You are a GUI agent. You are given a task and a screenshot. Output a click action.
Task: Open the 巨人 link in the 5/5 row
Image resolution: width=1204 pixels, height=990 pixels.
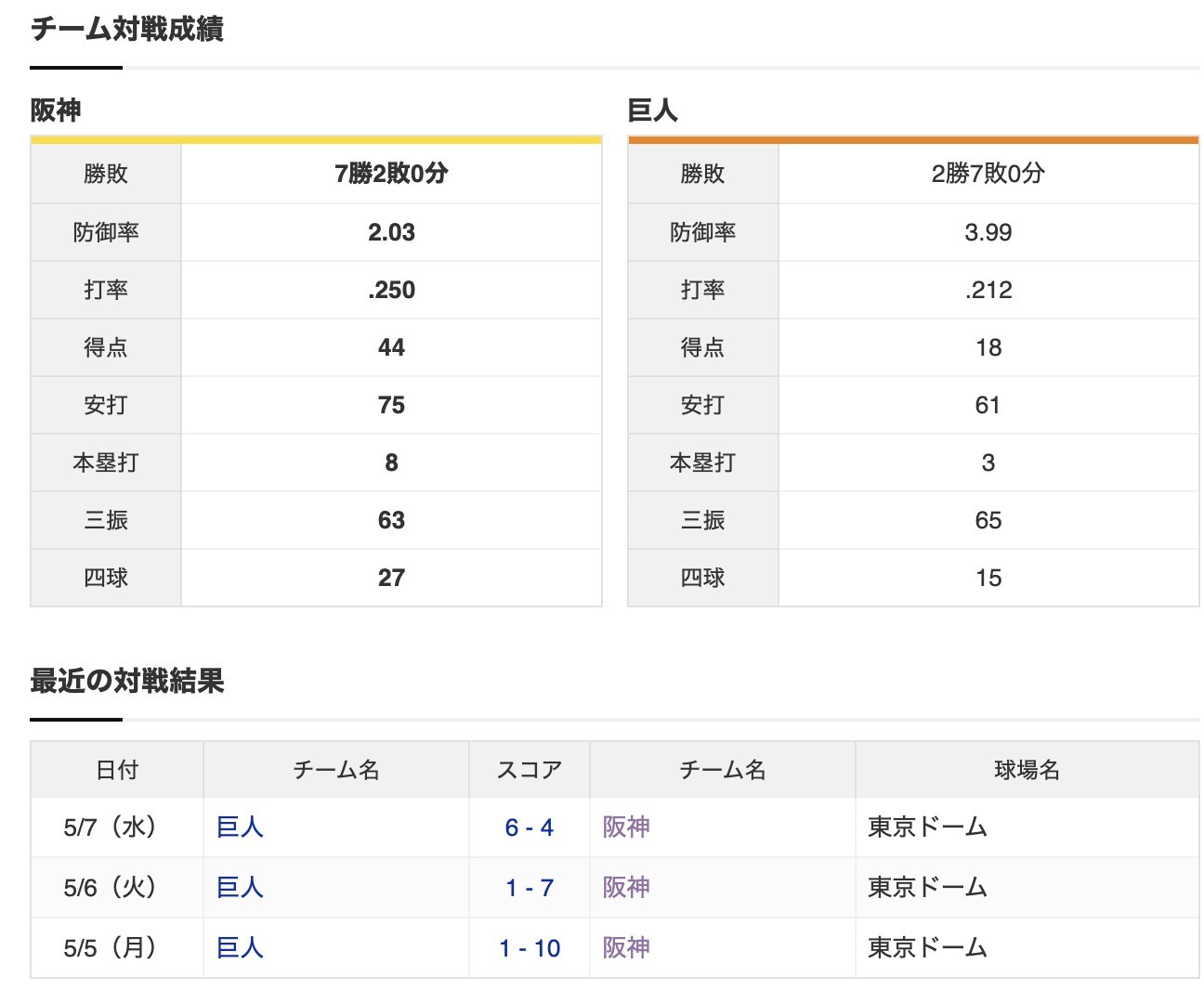click(240, 948)
